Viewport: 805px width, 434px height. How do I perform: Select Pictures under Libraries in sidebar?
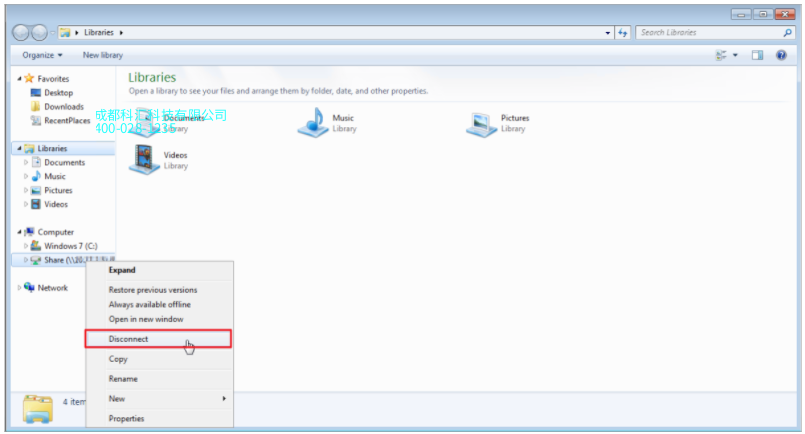tap(58, 190)
